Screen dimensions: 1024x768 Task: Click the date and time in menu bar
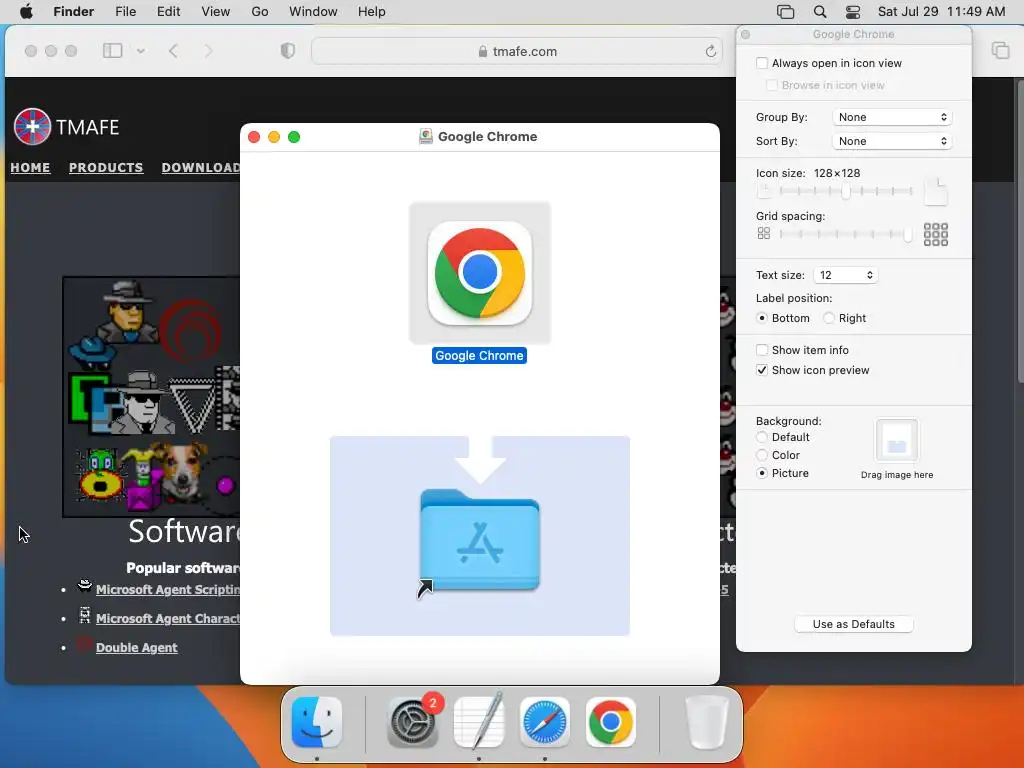tap(941, 12)
